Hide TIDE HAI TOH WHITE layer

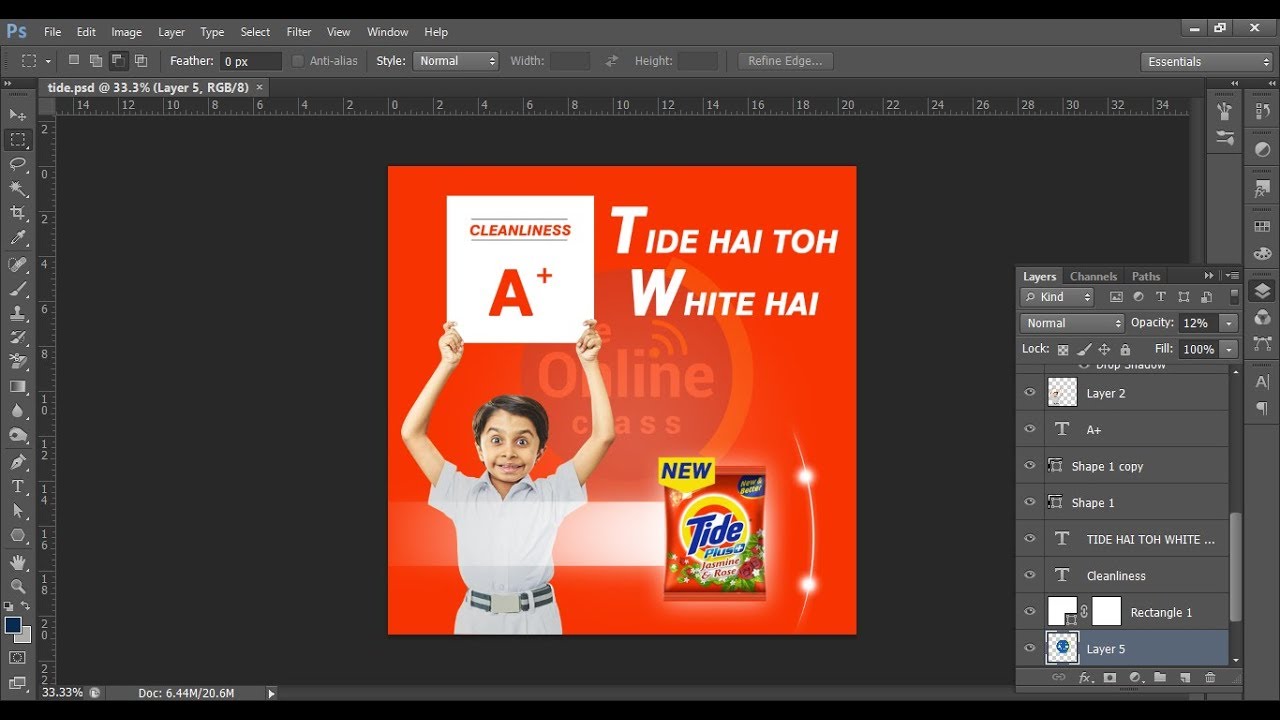click(1030, 539)
